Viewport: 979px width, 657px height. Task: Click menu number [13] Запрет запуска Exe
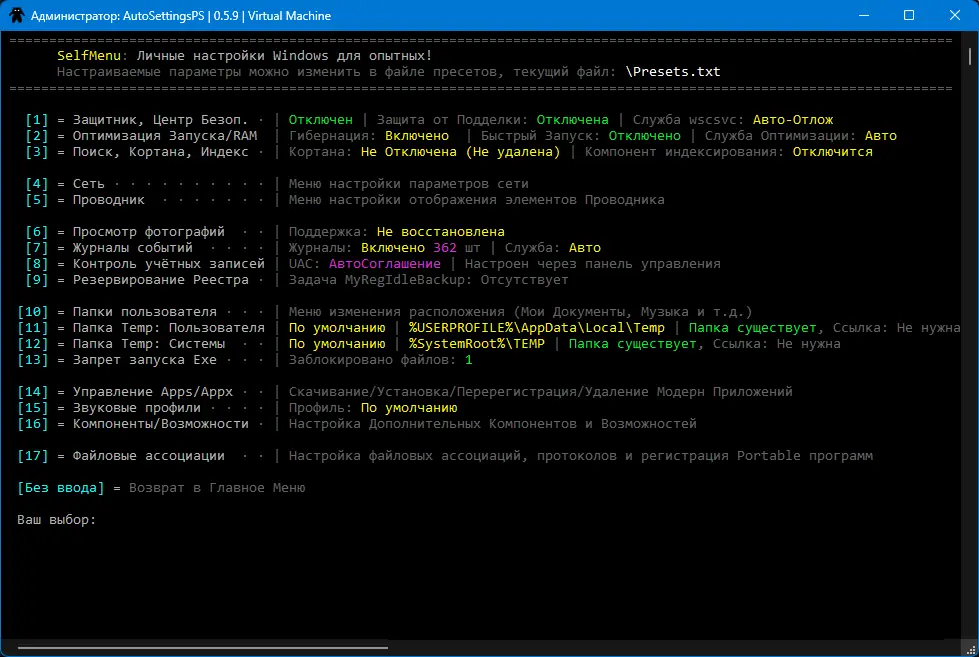point(32,360)
